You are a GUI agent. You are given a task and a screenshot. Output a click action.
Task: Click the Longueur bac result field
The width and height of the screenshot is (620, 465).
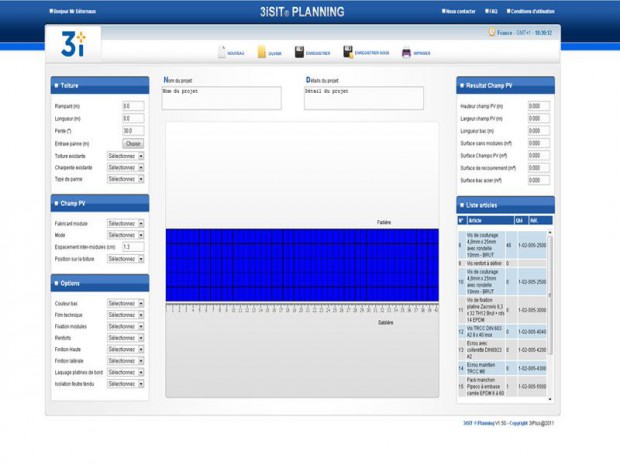(x=539, y=130)
